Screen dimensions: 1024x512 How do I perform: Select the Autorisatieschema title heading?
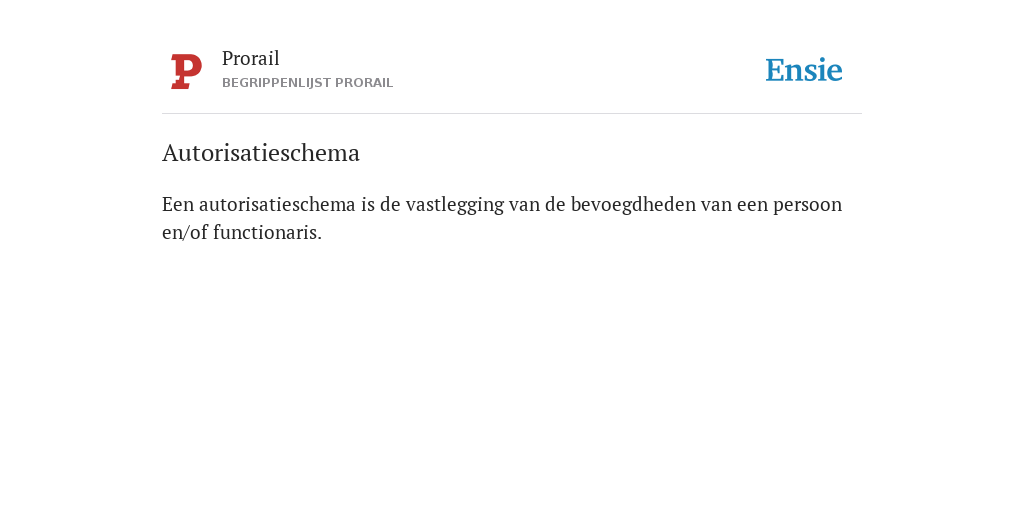pos(261,153)
